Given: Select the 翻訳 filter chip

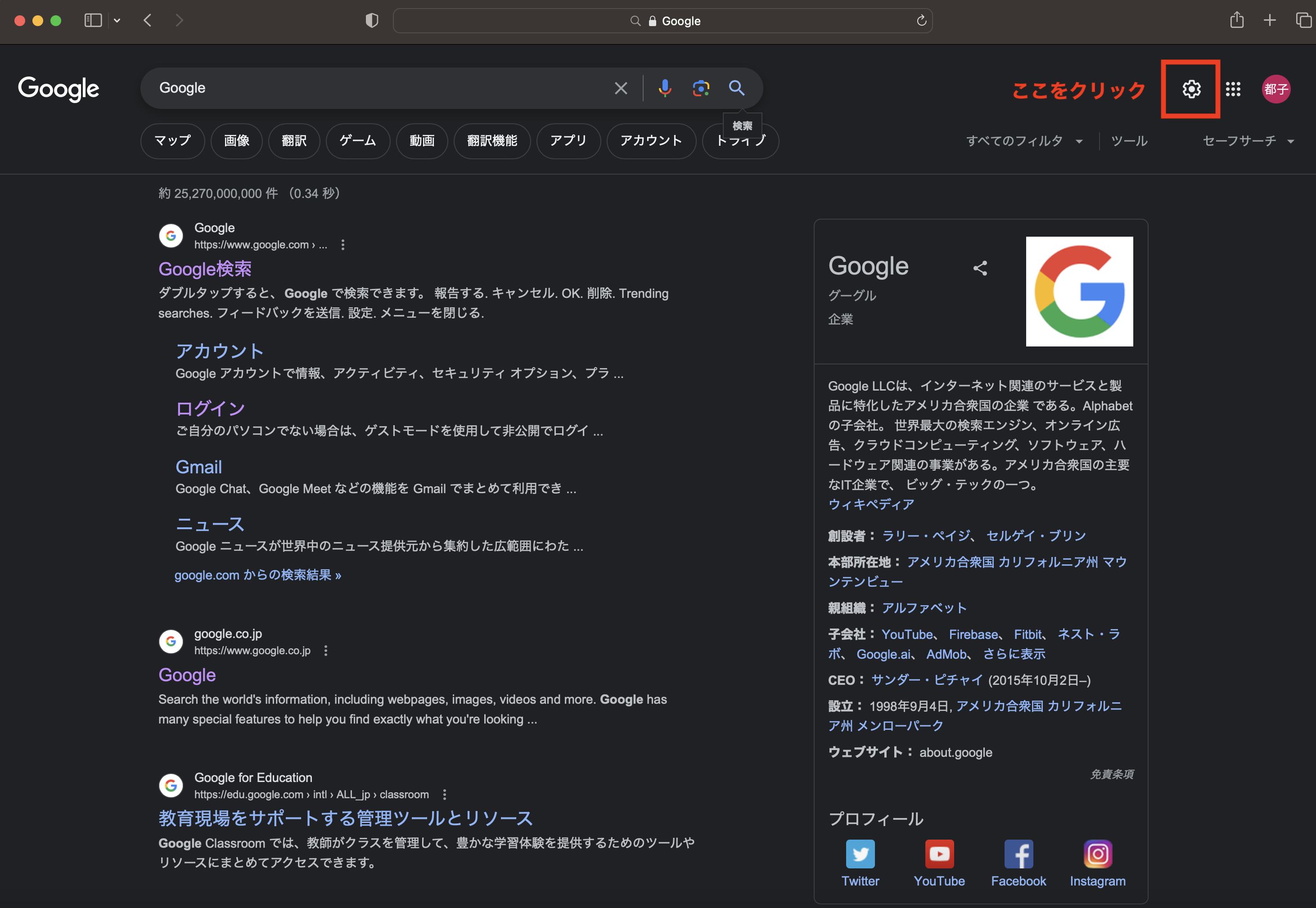Looking at the screenshot, I should 294,140.
